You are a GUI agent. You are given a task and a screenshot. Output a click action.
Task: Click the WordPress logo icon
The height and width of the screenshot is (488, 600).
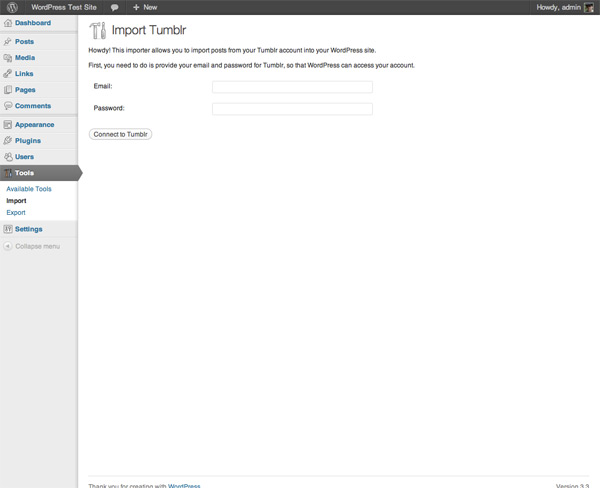[x=12, y=7]
